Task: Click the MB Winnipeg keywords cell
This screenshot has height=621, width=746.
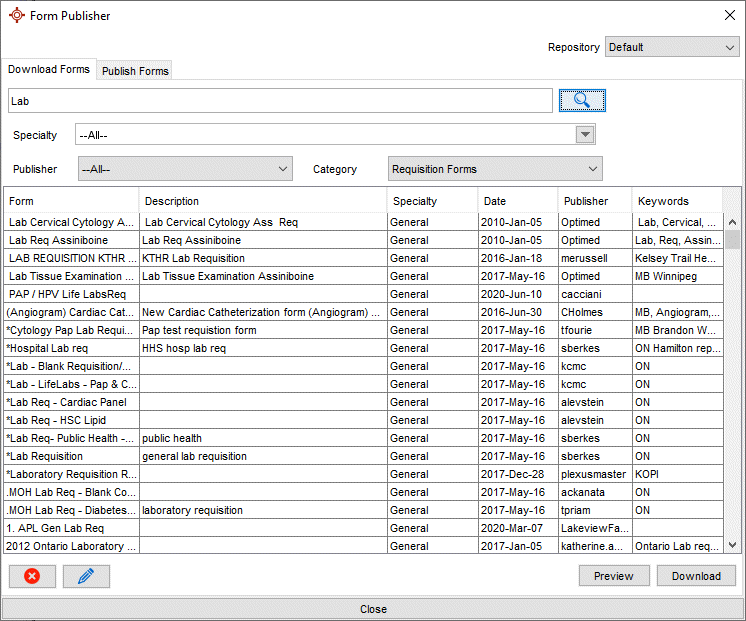Action: pos(678,276)
